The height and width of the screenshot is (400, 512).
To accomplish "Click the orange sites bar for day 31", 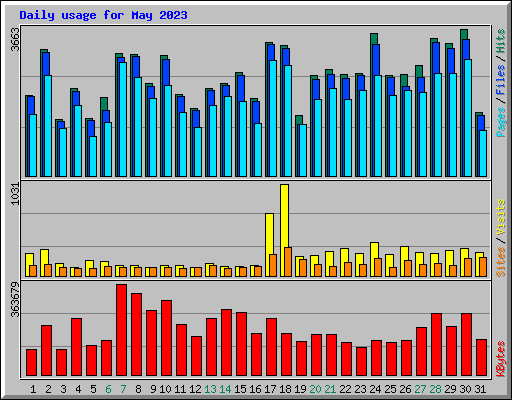I will tap(483, 267).
